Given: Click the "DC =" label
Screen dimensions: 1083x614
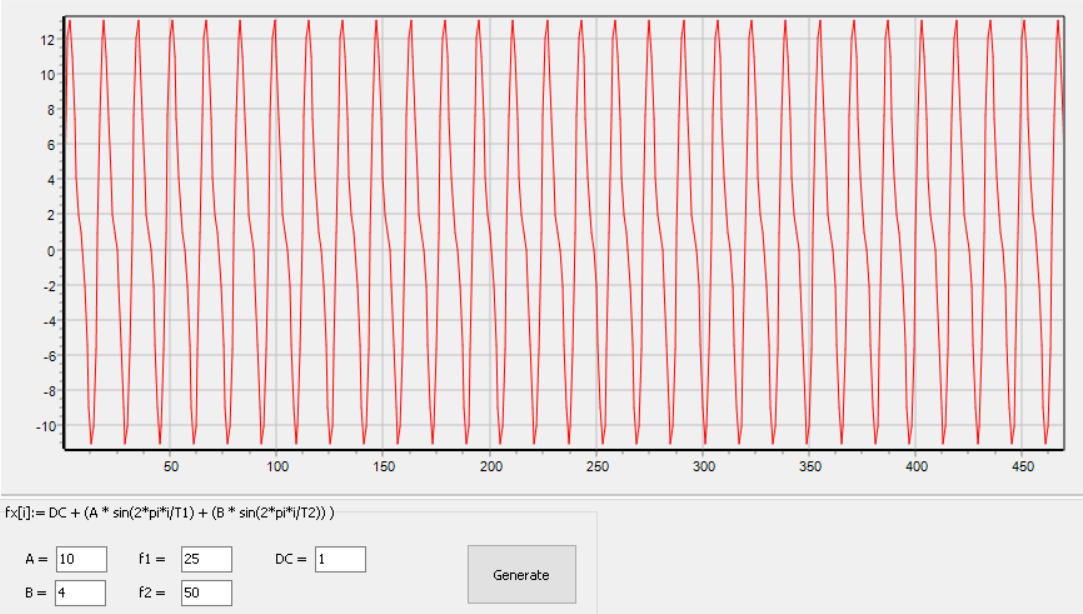Looking at the screenshot, I should [292, 560].
